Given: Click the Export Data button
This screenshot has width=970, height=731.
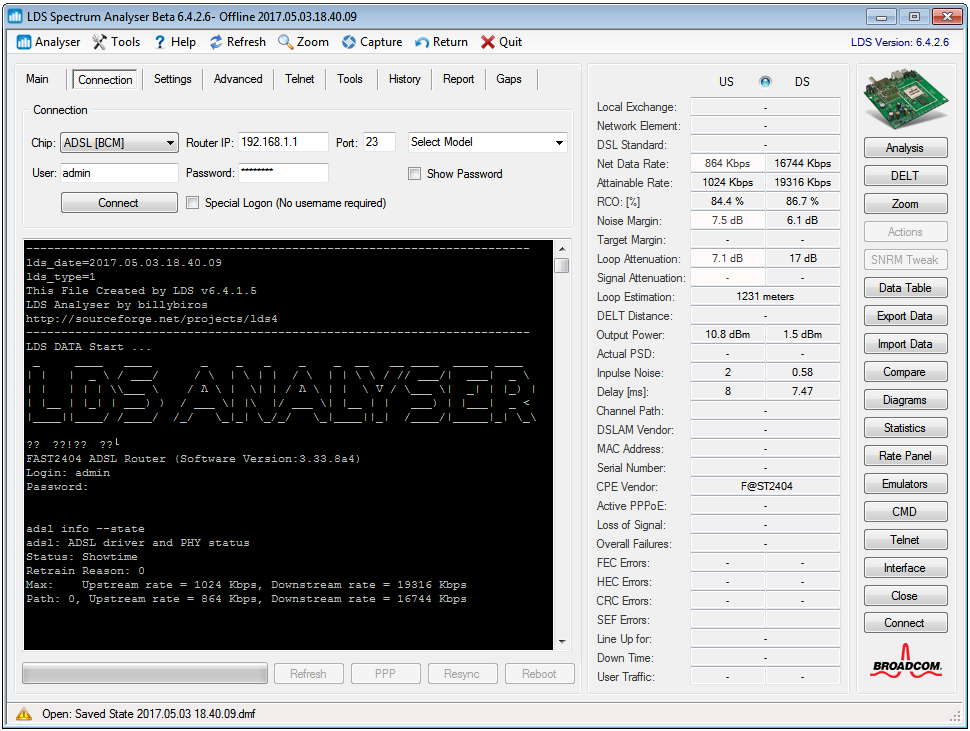Looking at the screenshot, I should tap(904, 316).
